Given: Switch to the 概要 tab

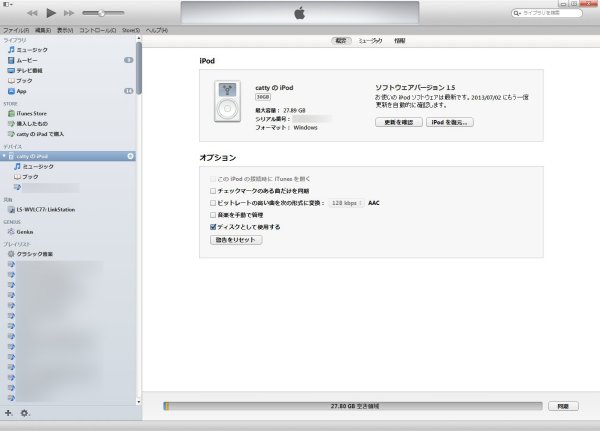Looking at the screenshot, I should [x=341, y=41].
